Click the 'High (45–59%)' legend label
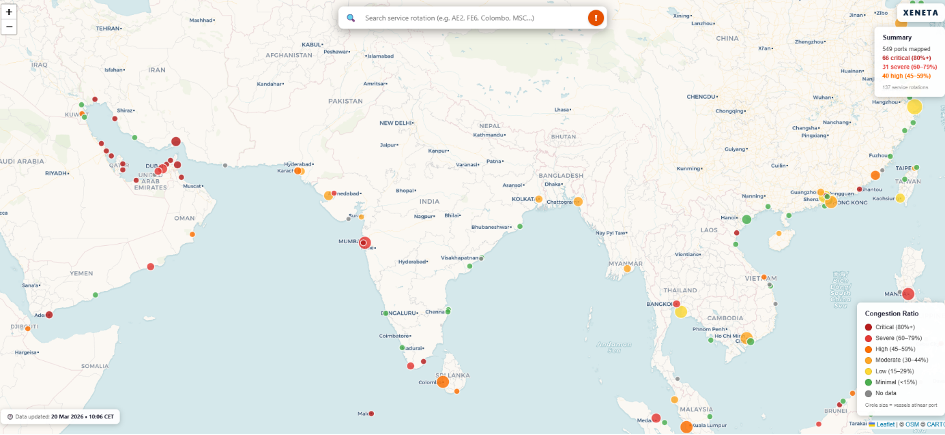 pyautogui.click(x=894, y=349)
